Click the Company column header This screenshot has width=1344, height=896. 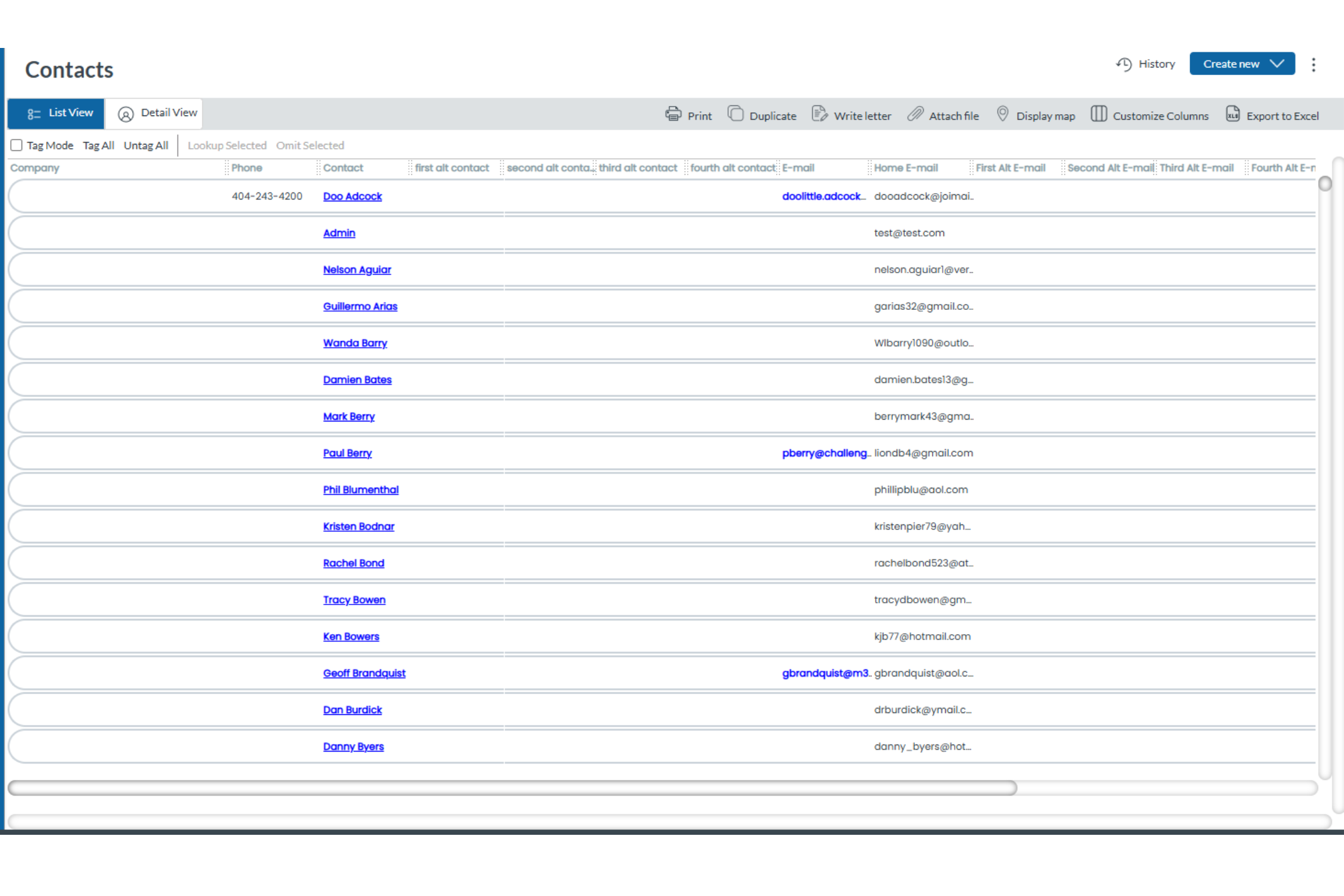(x=35, y=168)
